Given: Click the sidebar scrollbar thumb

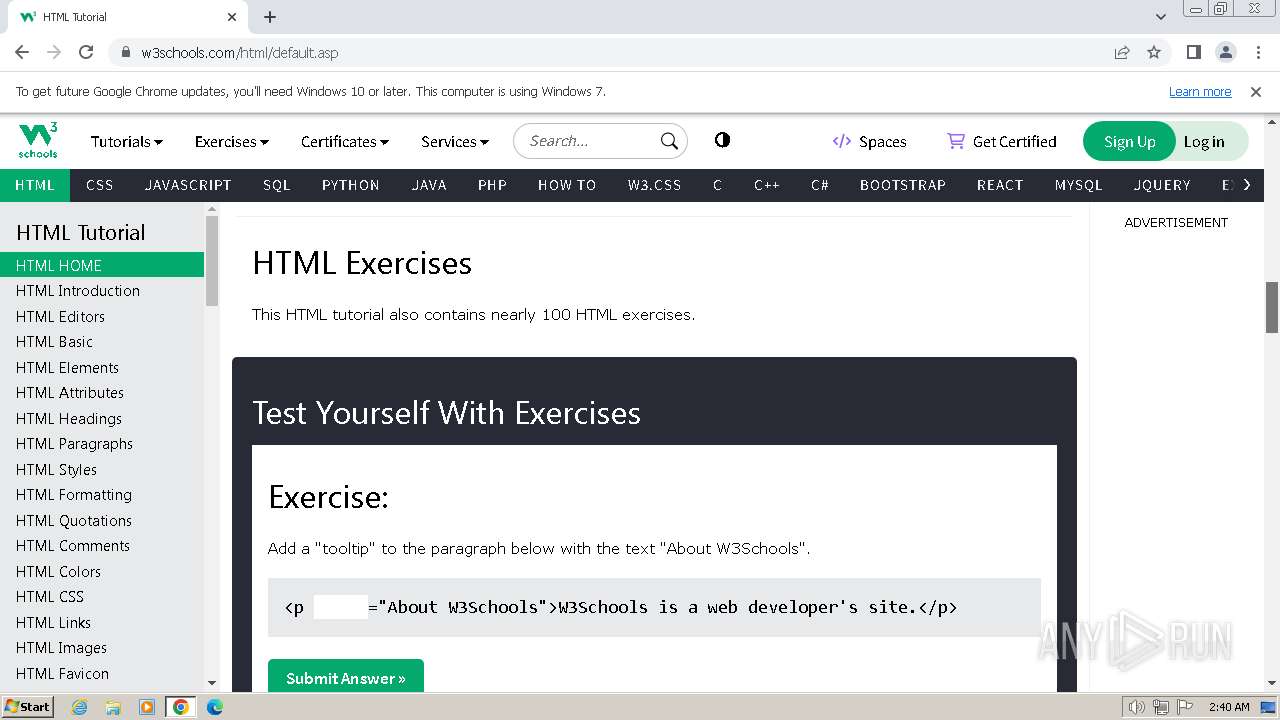Looking at the screenshot, I should tap(211, 261).
